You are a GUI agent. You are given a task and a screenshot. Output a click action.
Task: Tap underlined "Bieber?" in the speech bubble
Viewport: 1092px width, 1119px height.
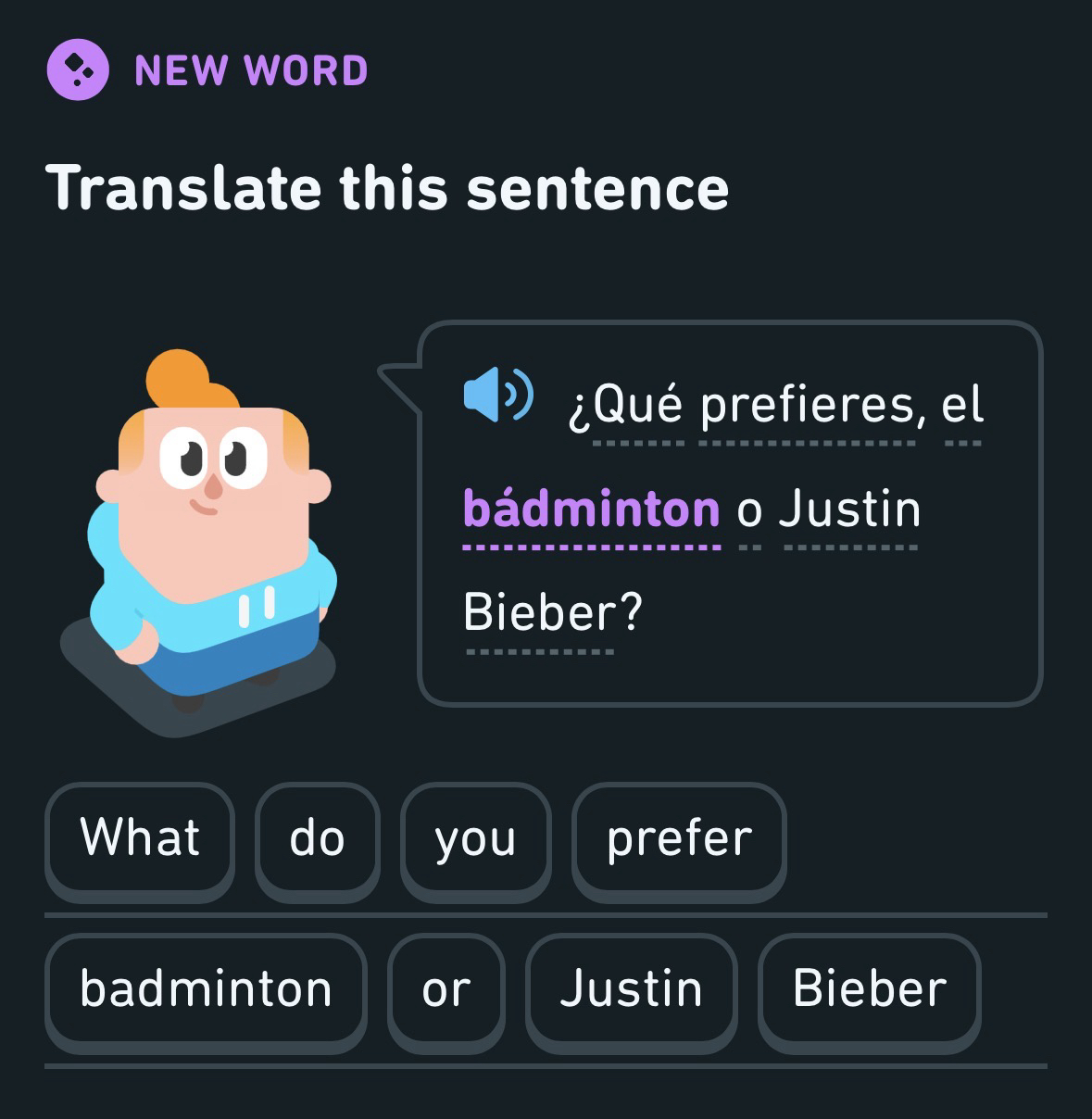coord(552,613)
